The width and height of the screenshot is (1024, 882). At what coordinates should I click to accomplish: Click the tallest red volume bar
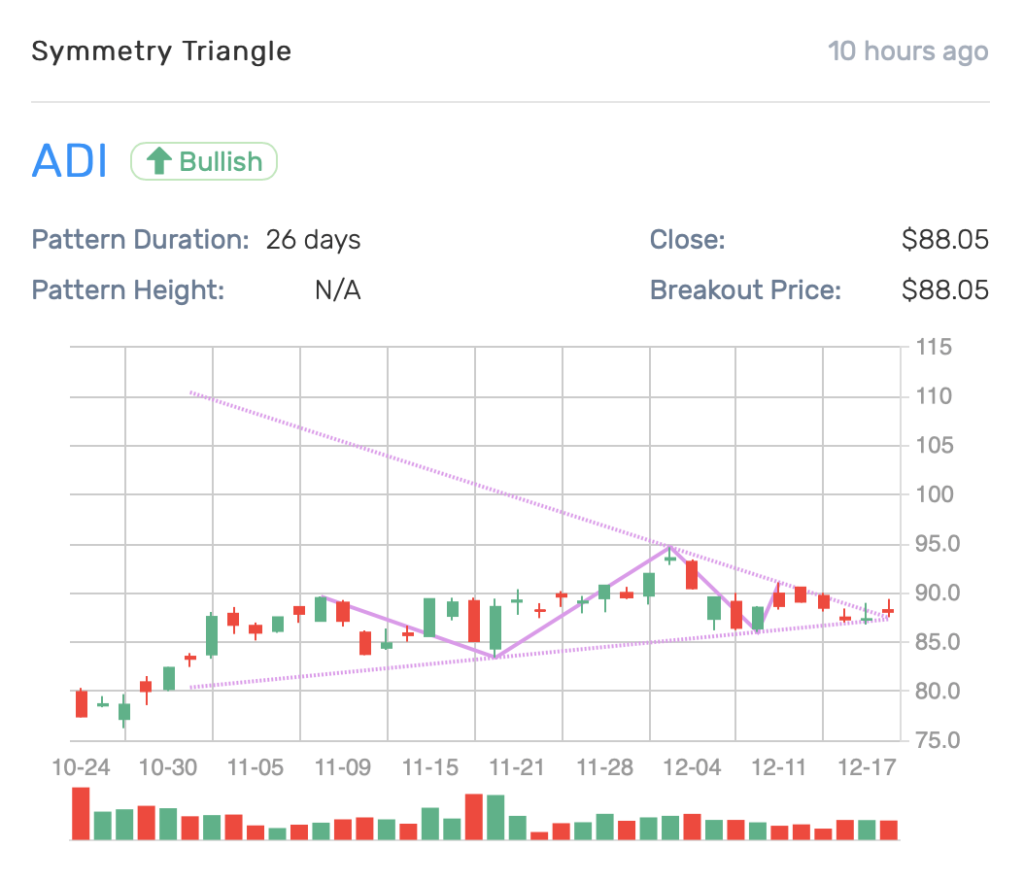pos(81,813)
